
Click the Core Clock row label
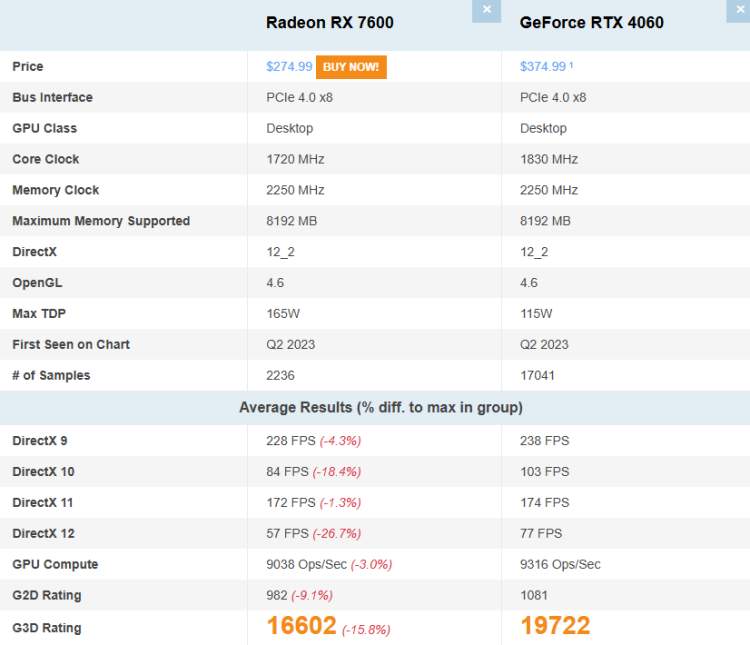[x=45, y=159]
